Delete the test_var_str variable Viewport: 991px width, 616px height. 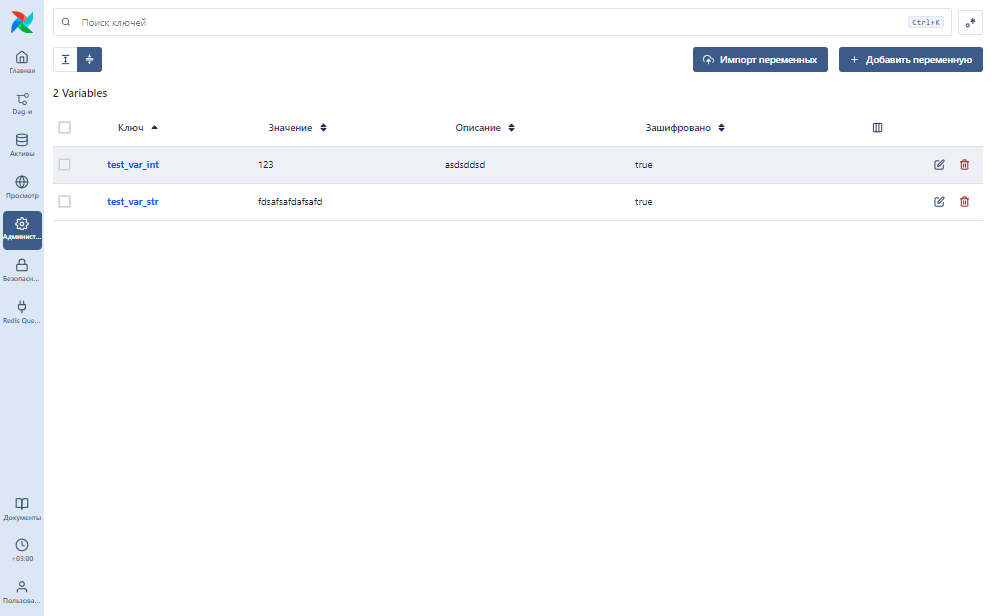pyautogui.click(x=964, y=202)
